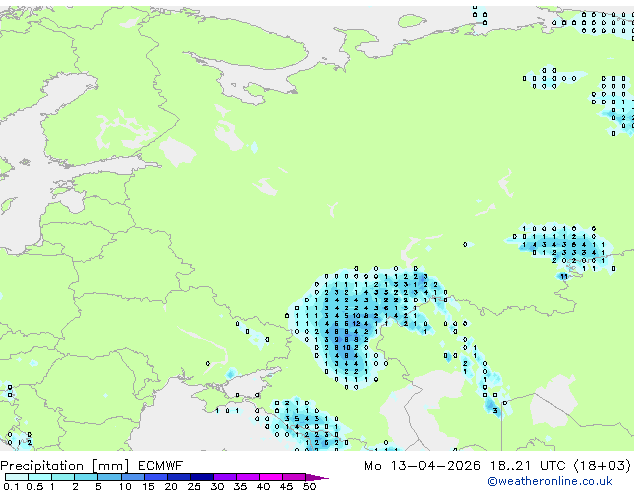Screen dimensions: 634x490
Task: Click the legend label '15'
Action: (148, 486)
